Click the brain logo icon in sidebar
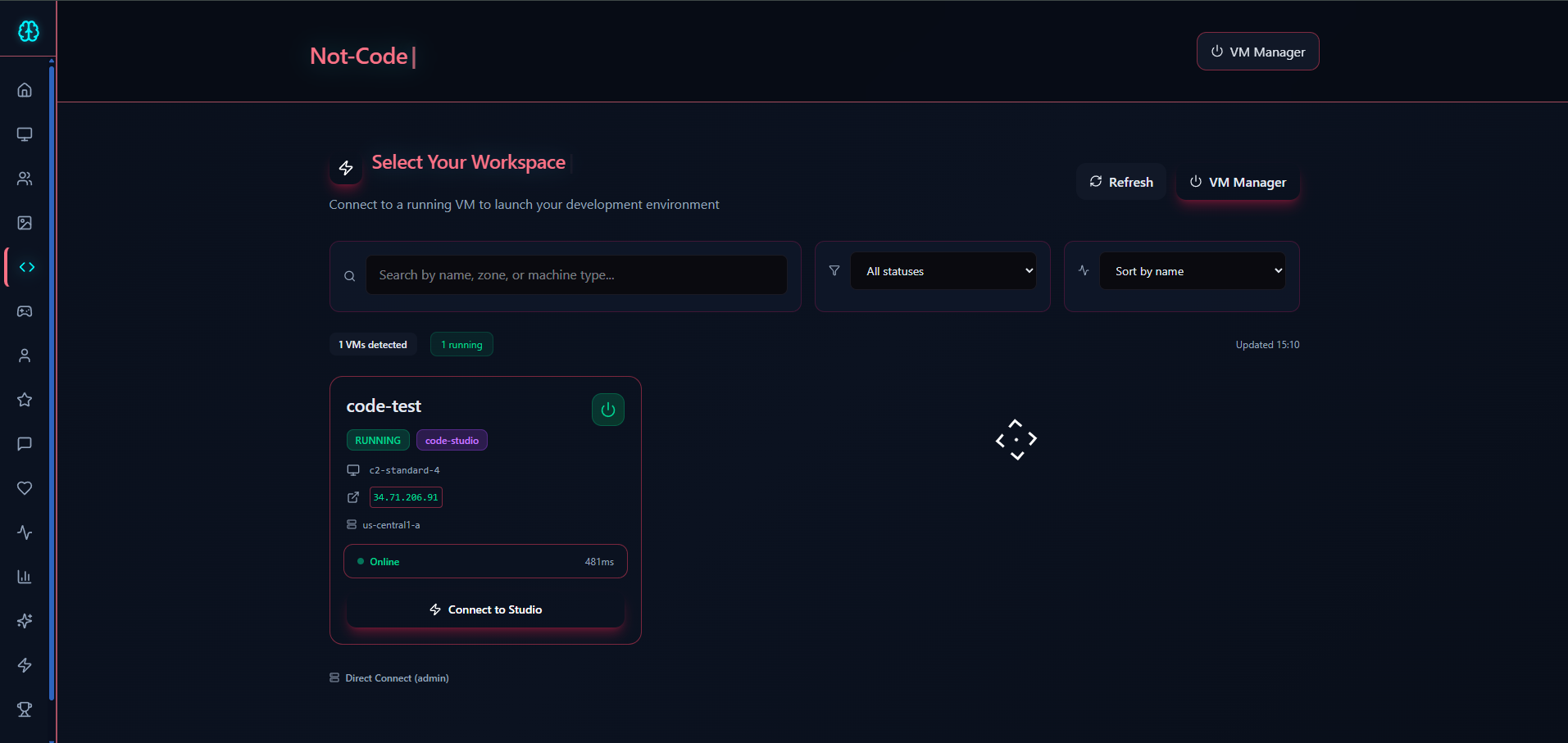This screenshot has height=743, width=1568. pyautogui.click(x=29, y=31)
